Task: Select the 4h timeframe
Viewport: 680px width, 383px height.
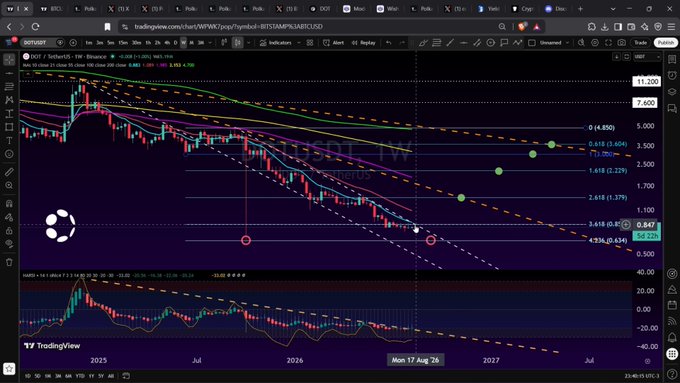Action: point(167,43)
